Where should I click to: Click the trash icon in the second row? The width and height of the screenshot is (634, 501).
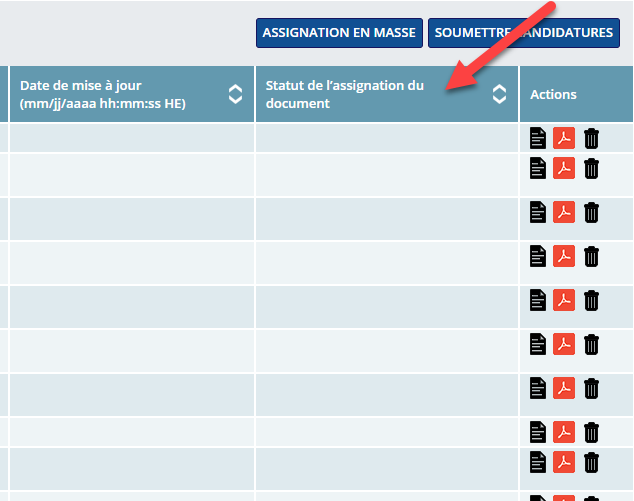click(x=591, y=168)
